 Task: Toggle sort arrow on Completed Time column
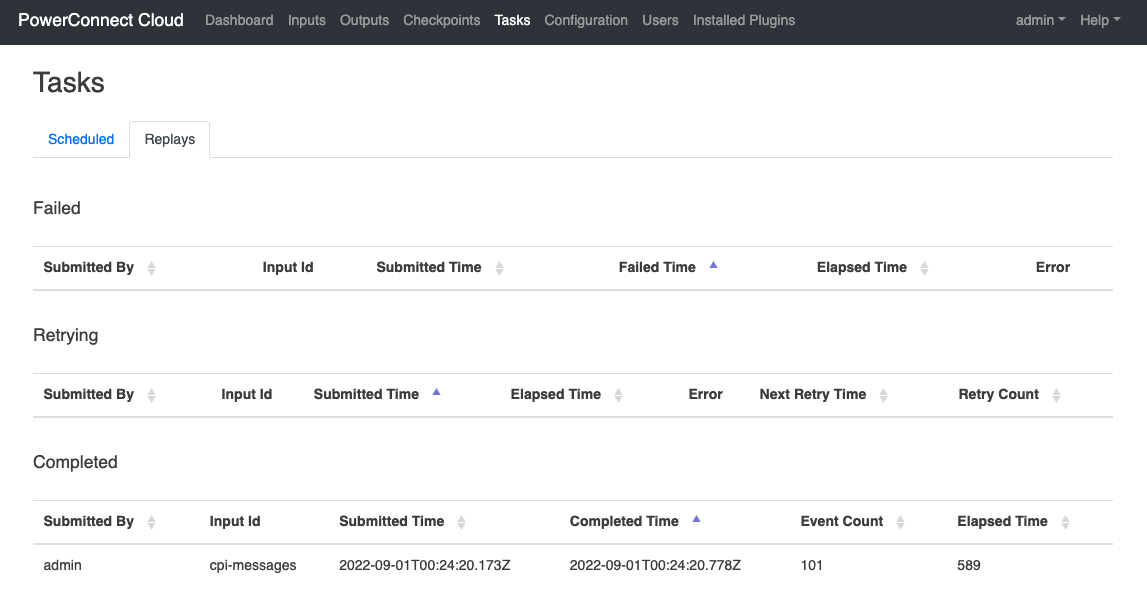[696, 520]
